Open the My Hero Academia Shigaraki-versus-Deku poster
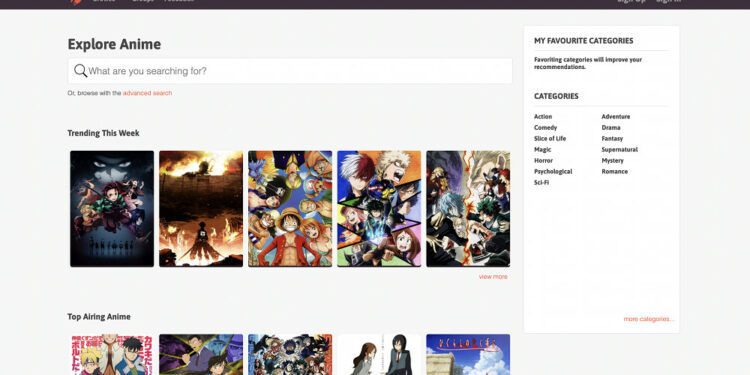 point(468,209)
